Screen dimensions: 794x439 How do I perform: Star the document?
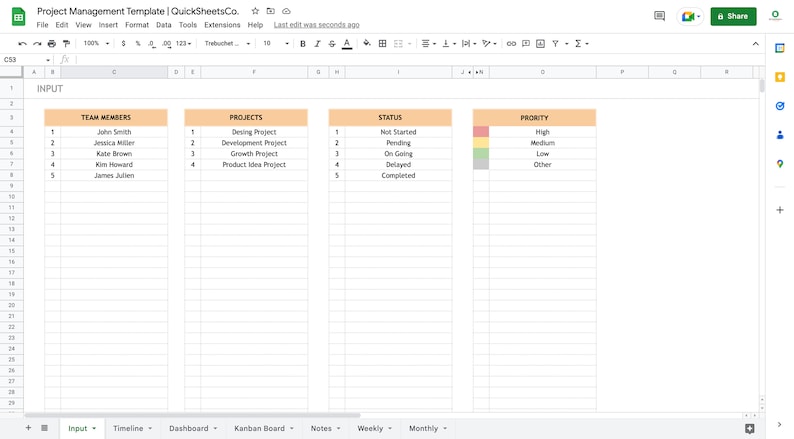[x=255, y=11]
